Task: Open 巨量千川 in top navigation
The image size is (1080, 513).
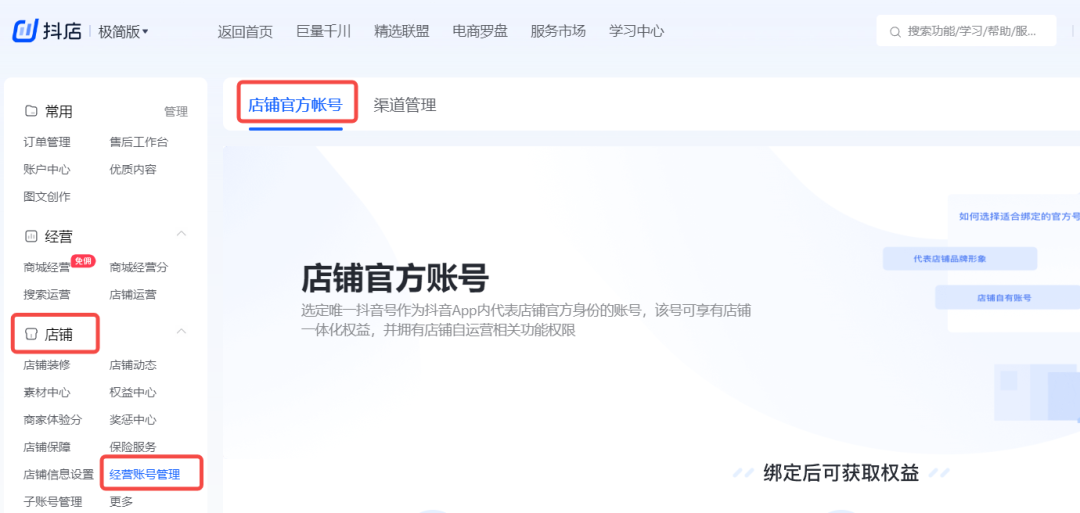Action: coord(323,31)
